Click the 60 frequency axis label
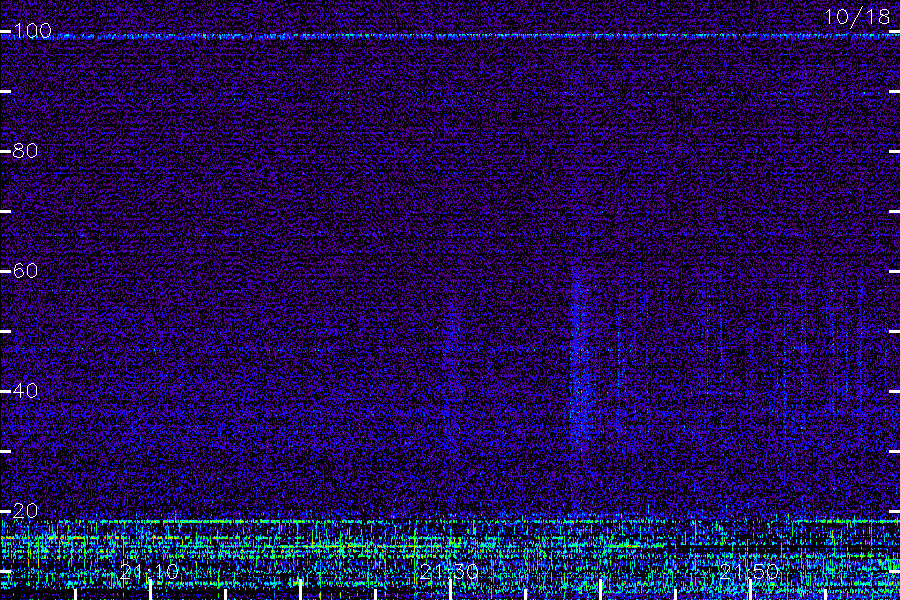This screenshot has height=600, width=900. tap(25, 270)
